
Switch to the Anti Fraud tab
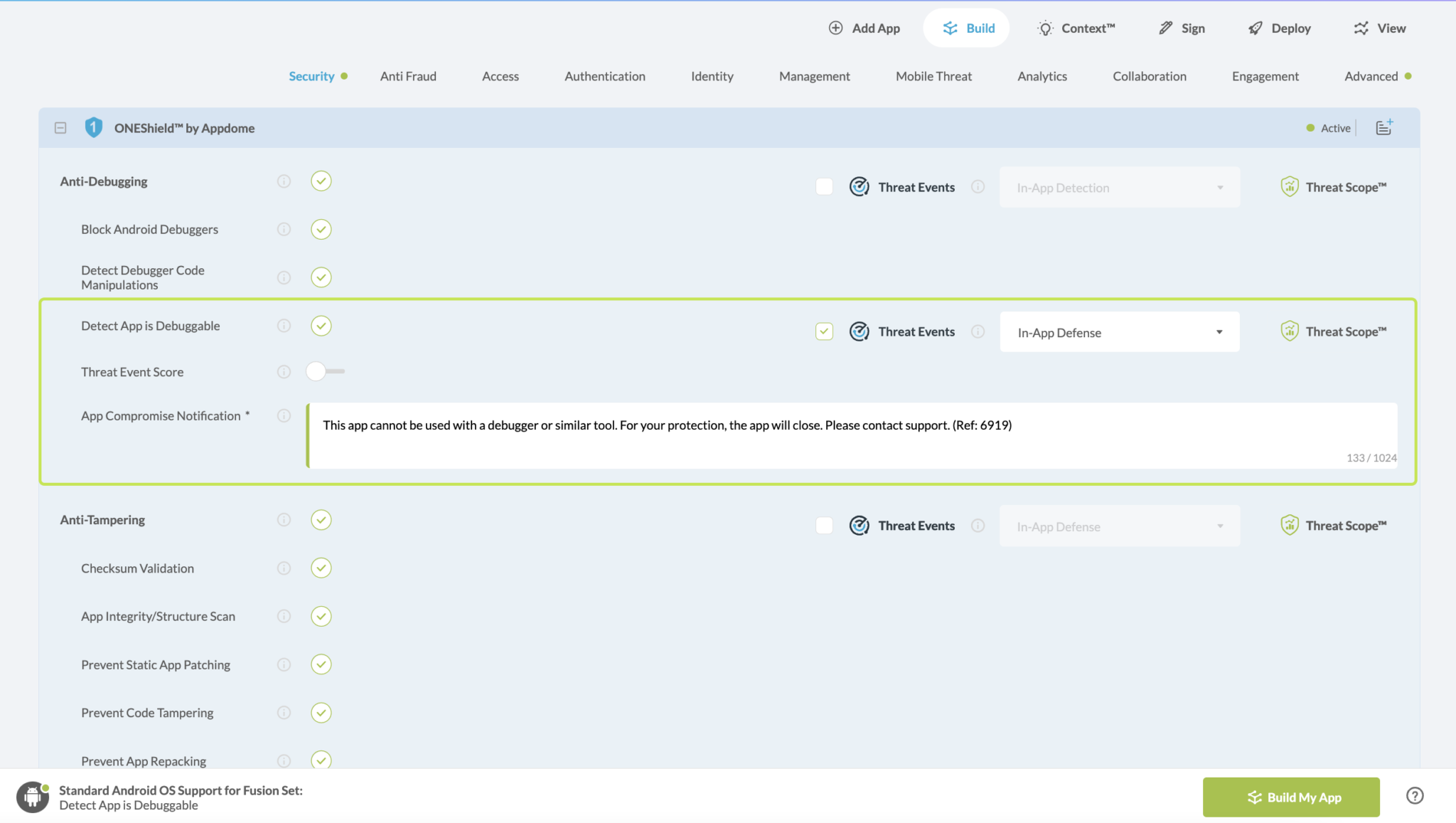click(x=408, y=76)
